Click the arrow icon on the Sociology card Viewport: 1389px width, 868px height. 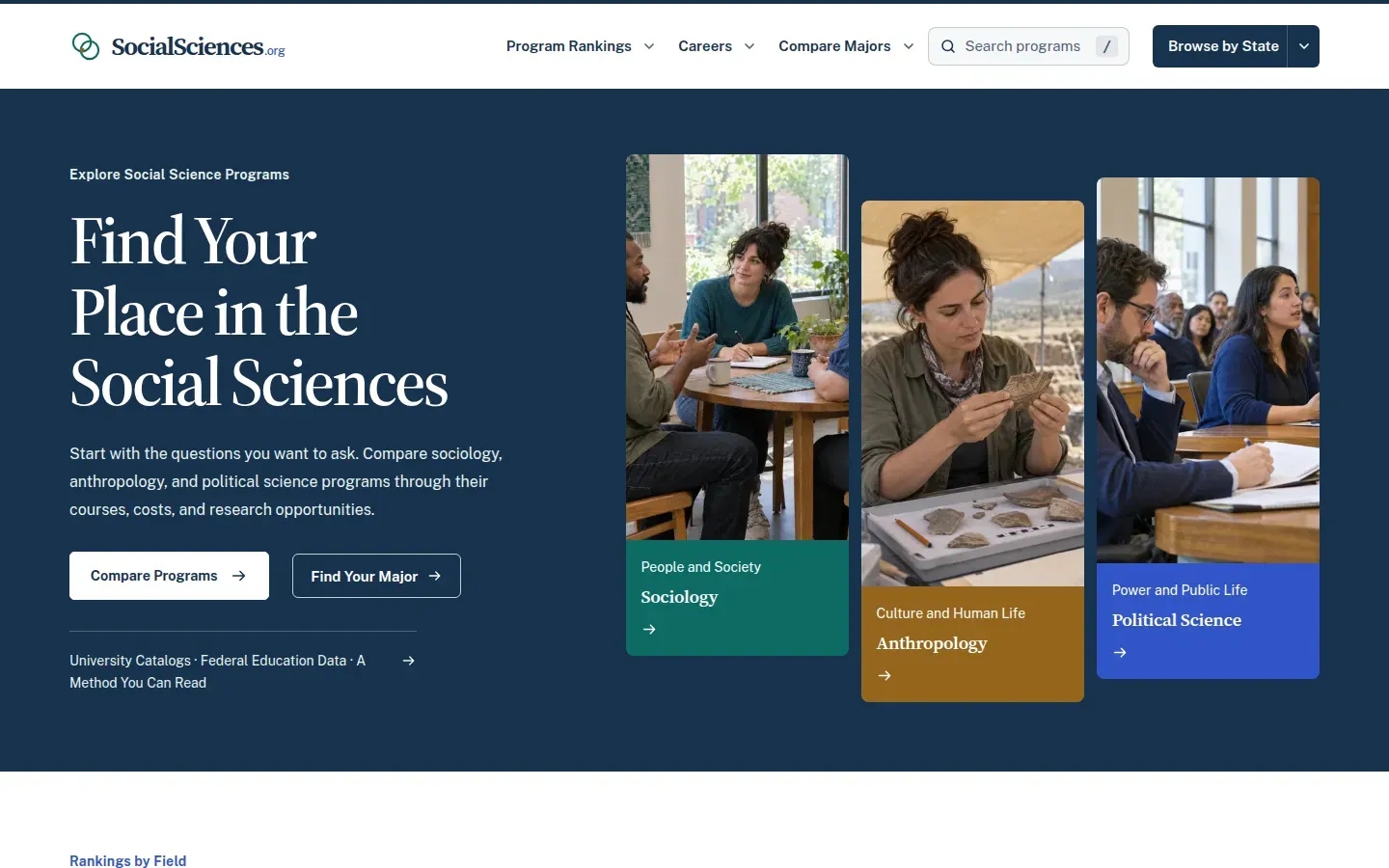649,630
